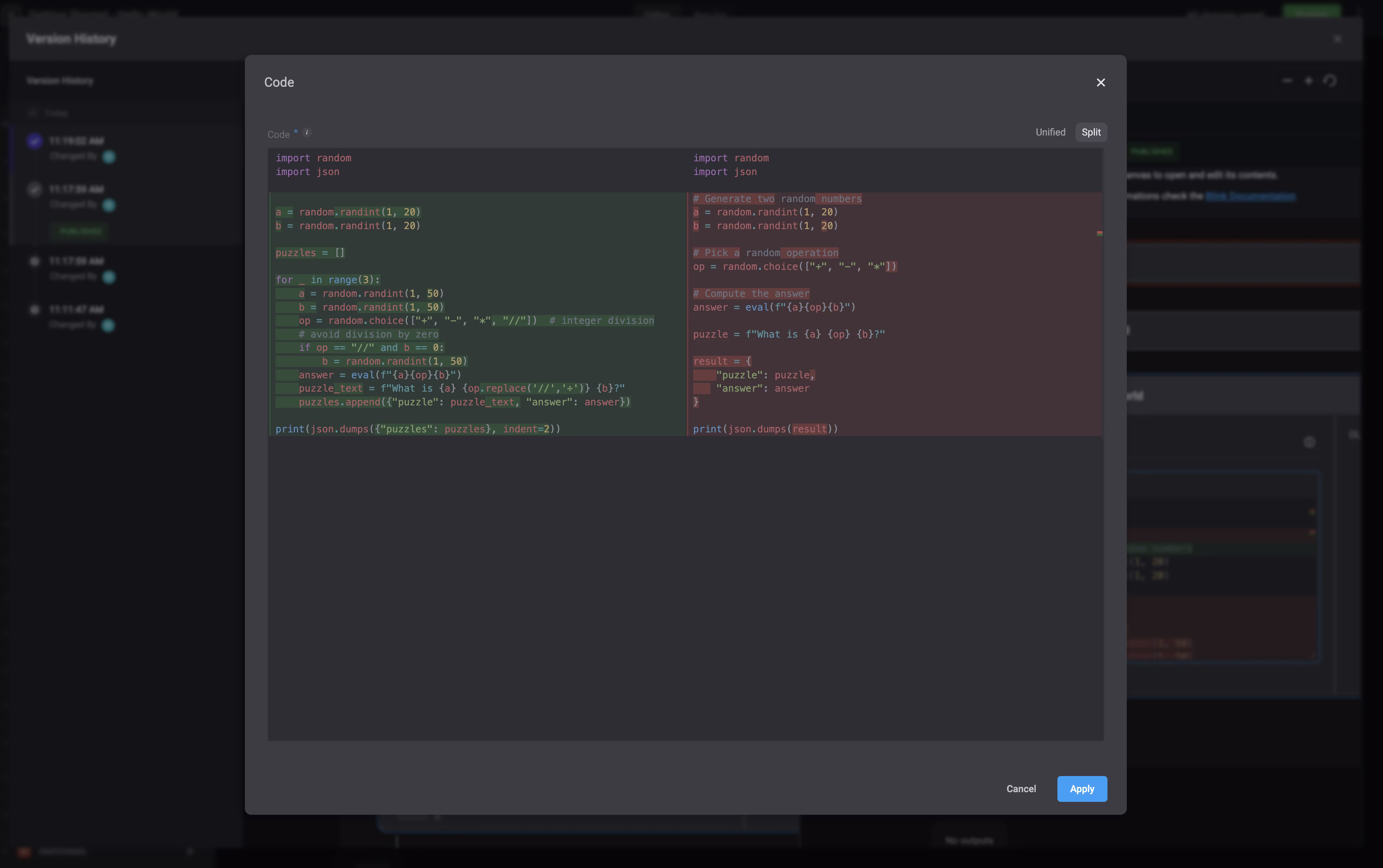1383x868 pixels.
Task: Select the 11:19:02 AM version checkmark
Action: [x=34, y=141]
